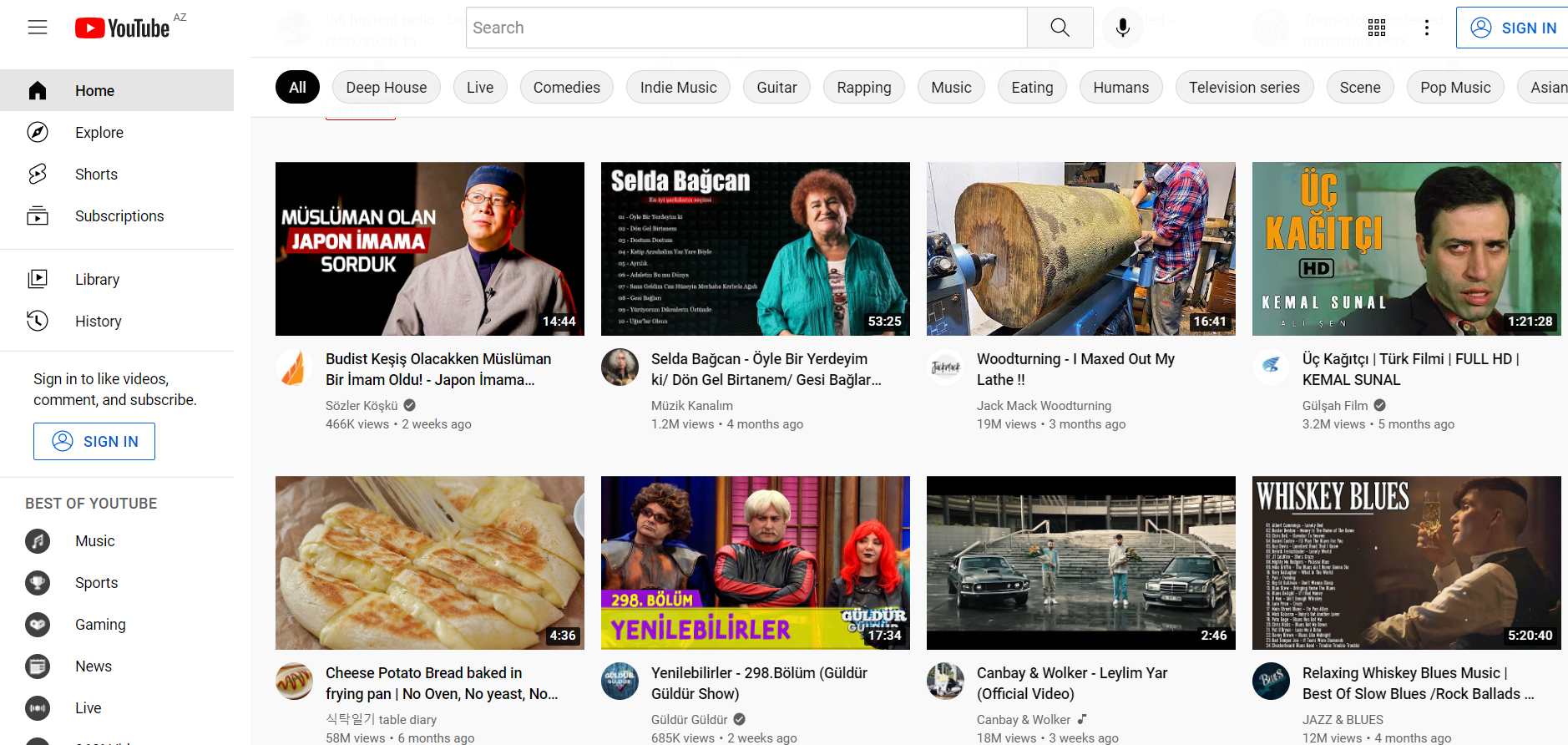
Task: Open Cheese Potato Bread video title
Action: 442,683
